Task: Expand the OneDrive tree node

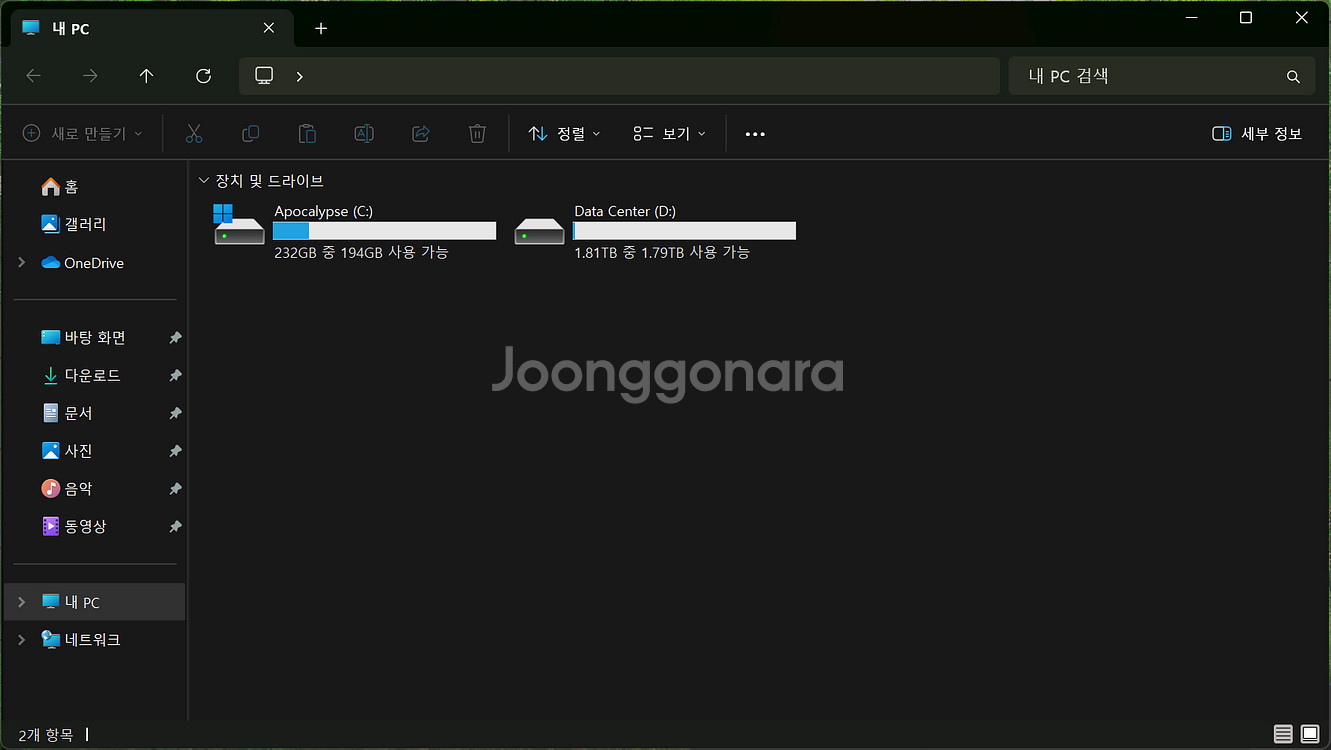Action: pyautogui.click(x=22, y=263)
